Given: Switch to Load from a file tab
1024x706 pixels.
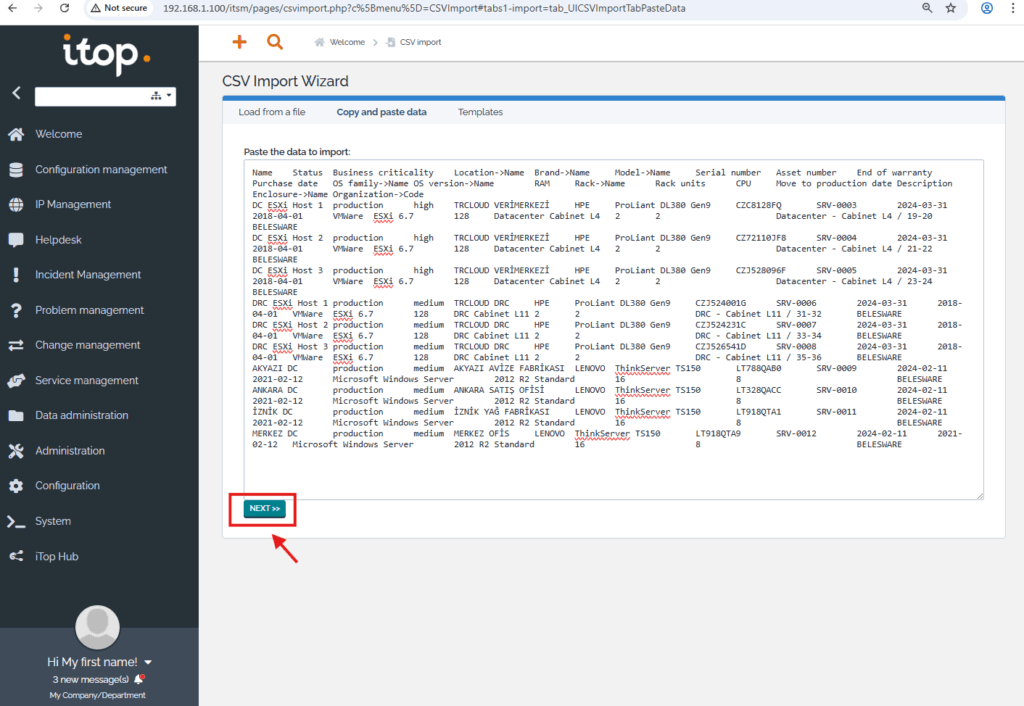Looking at the screenshot, I should [x=272, y=112].
